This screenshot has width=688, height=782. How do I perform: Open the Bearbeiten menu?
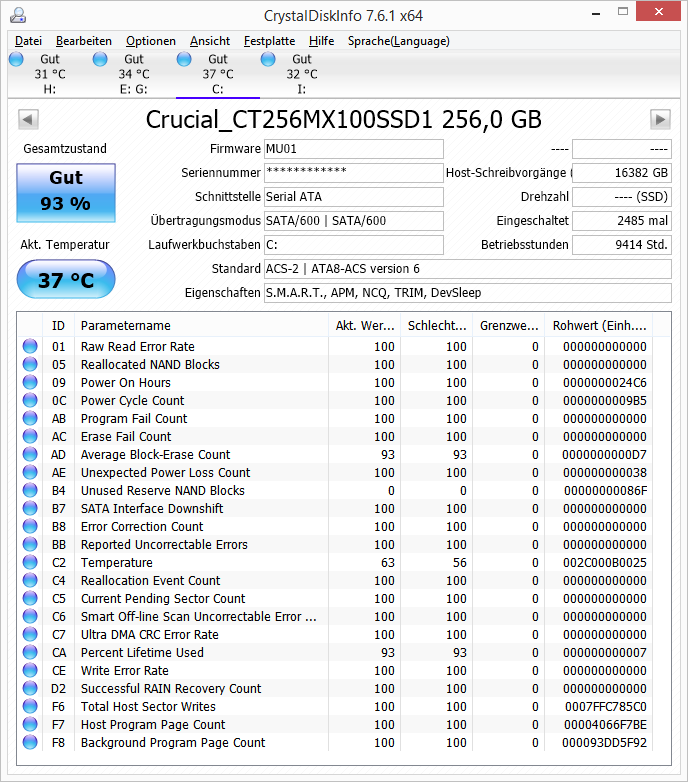[x=84, y=41]
